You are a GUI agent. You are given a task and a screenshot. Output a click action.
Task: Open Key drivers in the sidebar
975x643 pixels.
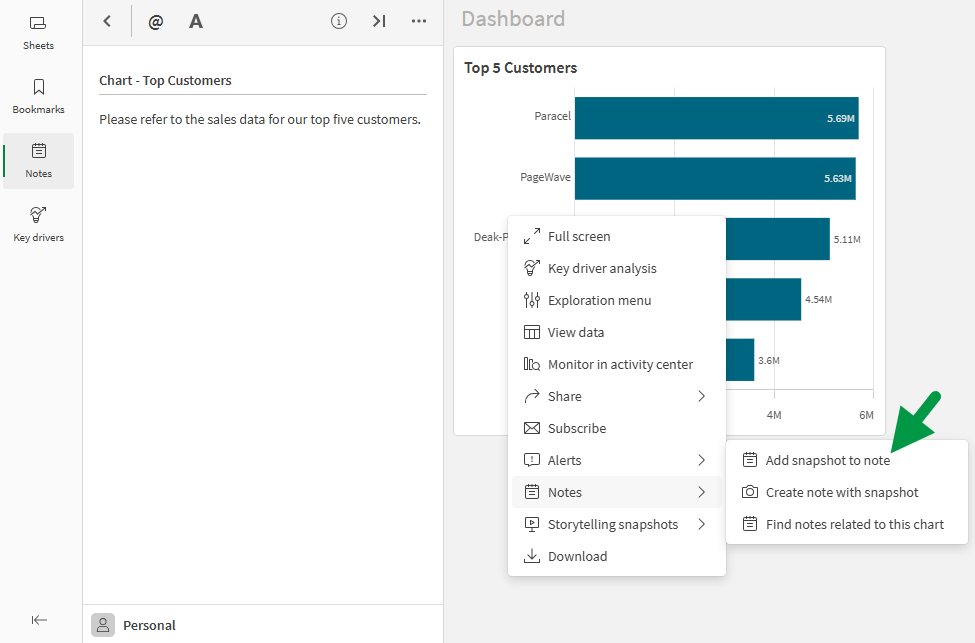[x=38, y=224]
